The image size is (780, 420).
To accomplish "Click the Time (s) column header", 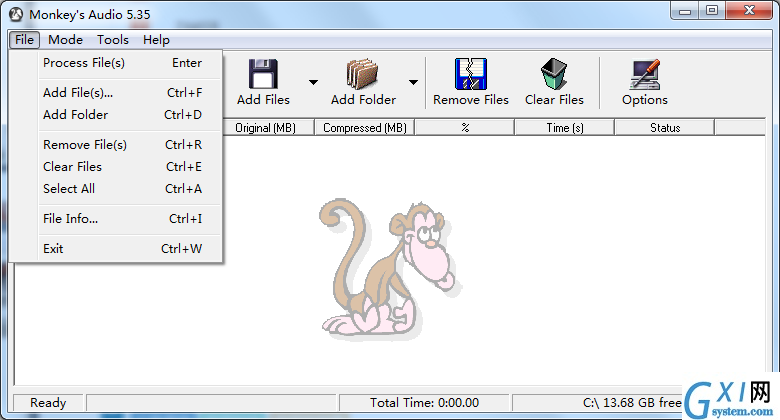I will click(x=565, y=128).
